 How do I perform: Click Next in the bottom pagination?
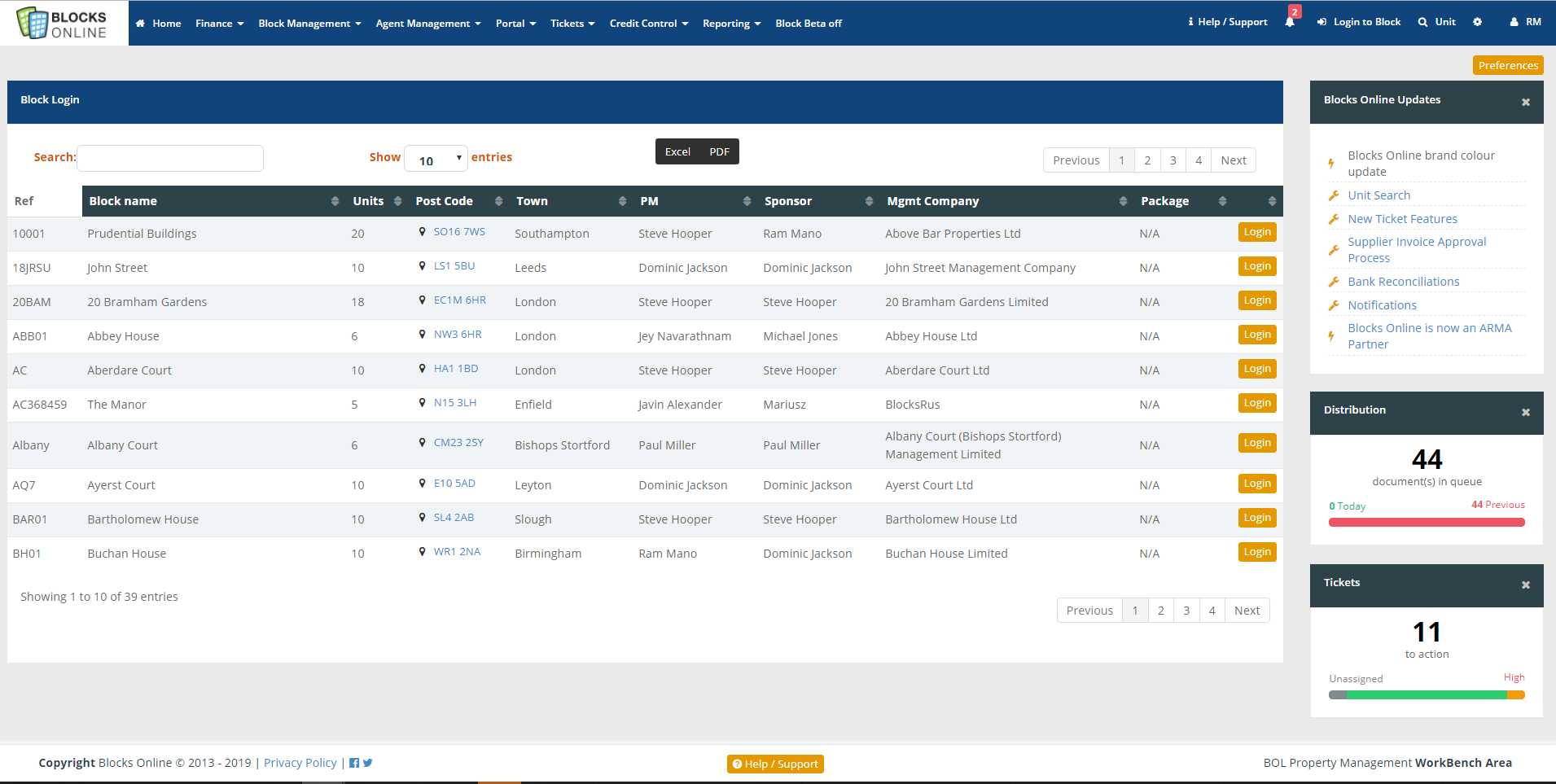1247,611
